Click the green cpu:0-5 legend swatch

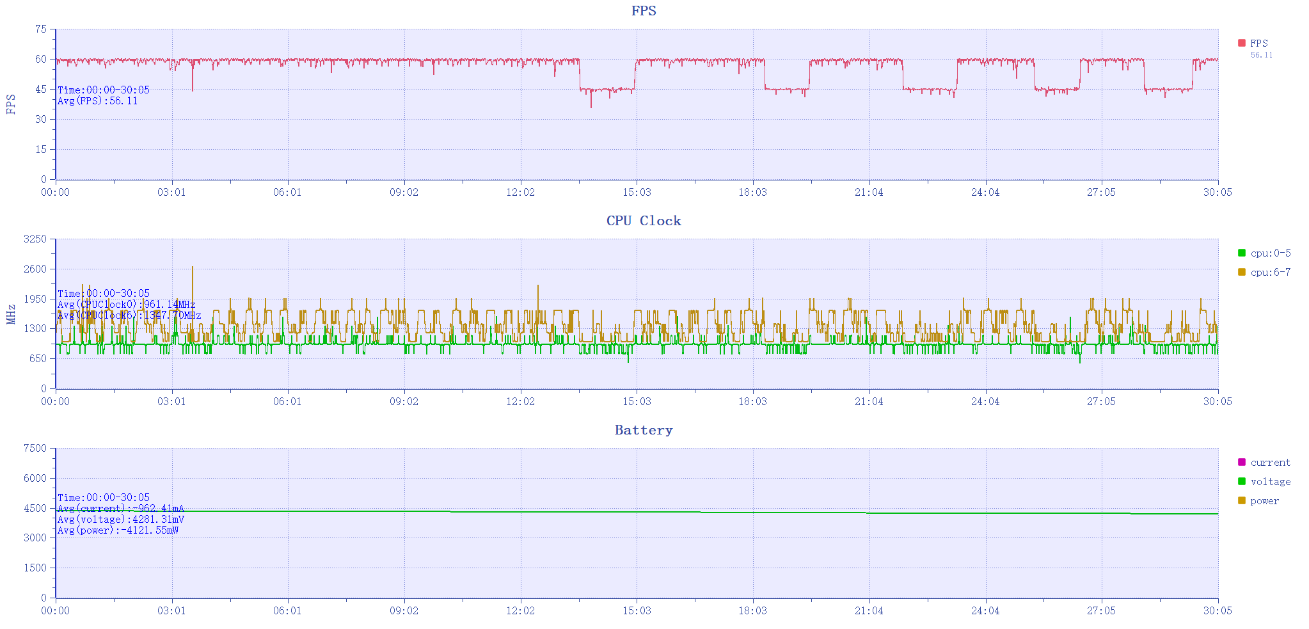[1241, 253]
